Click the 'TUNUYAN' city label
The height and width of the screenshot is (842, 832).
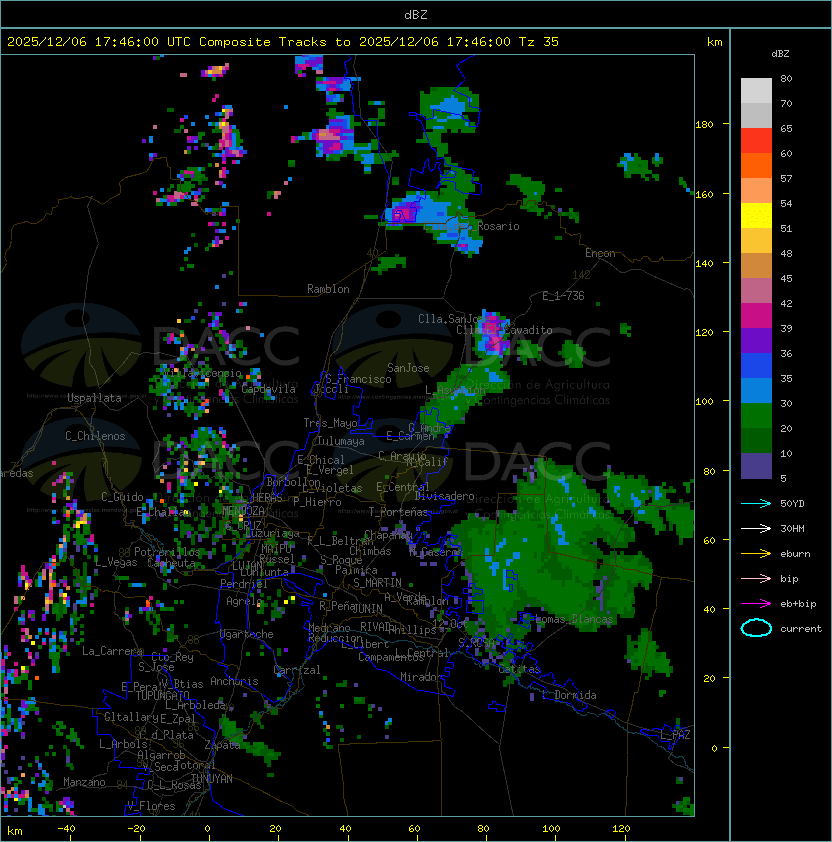211,779
